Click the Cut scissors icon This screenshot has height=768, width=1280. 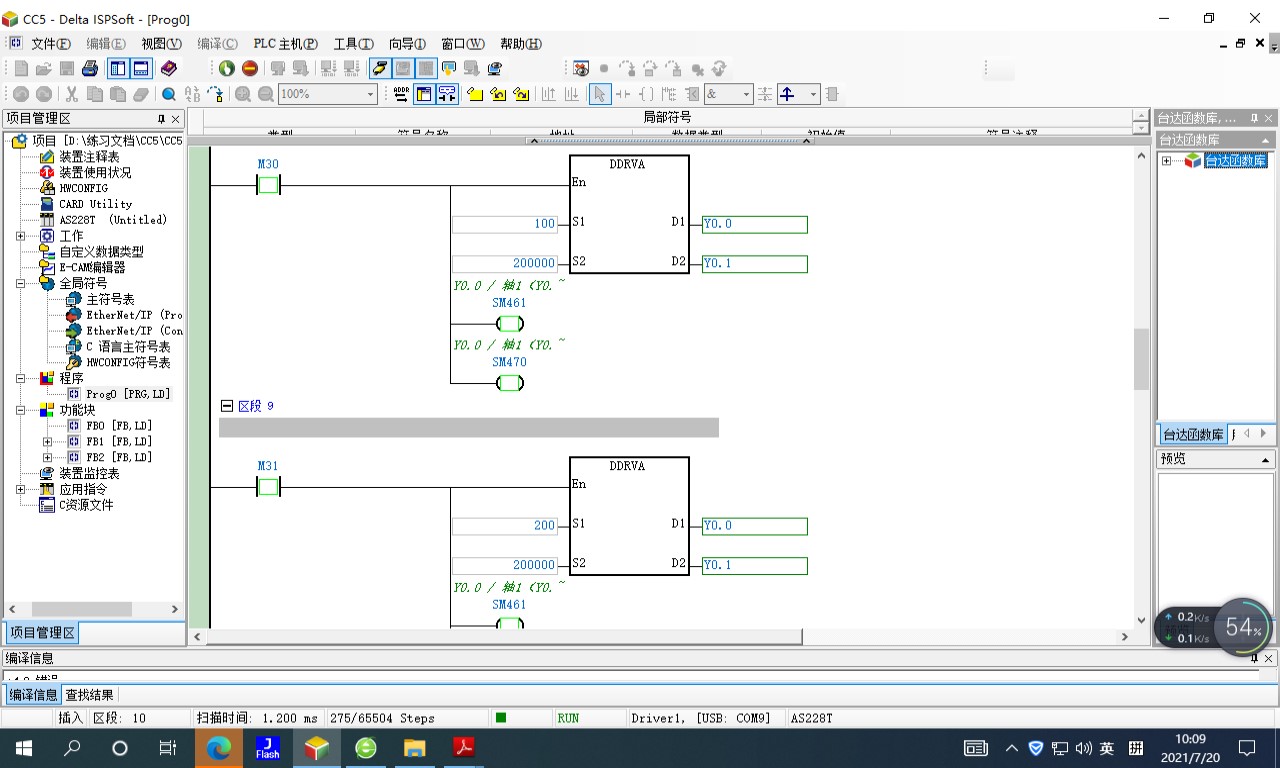pyautogui.click(x=72, y=94)
